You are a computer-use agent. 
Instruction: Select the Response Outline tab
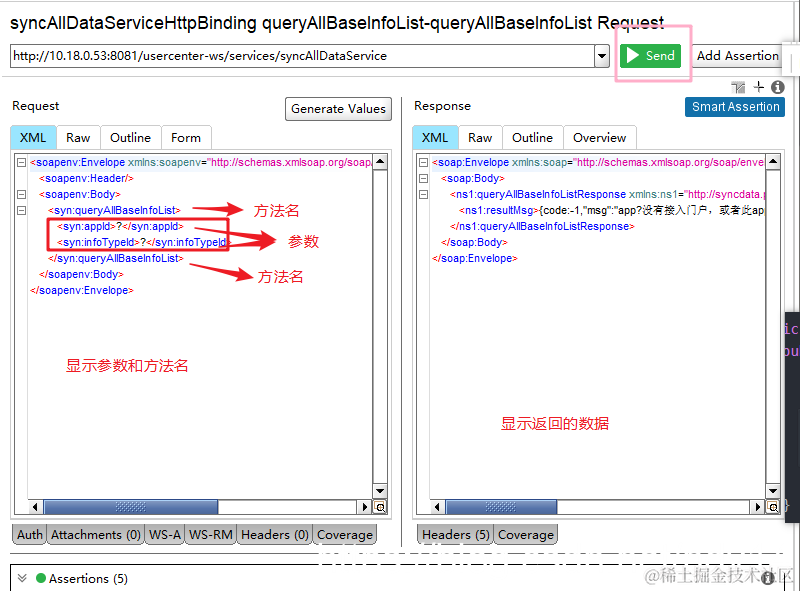click(x=533, y=138)
